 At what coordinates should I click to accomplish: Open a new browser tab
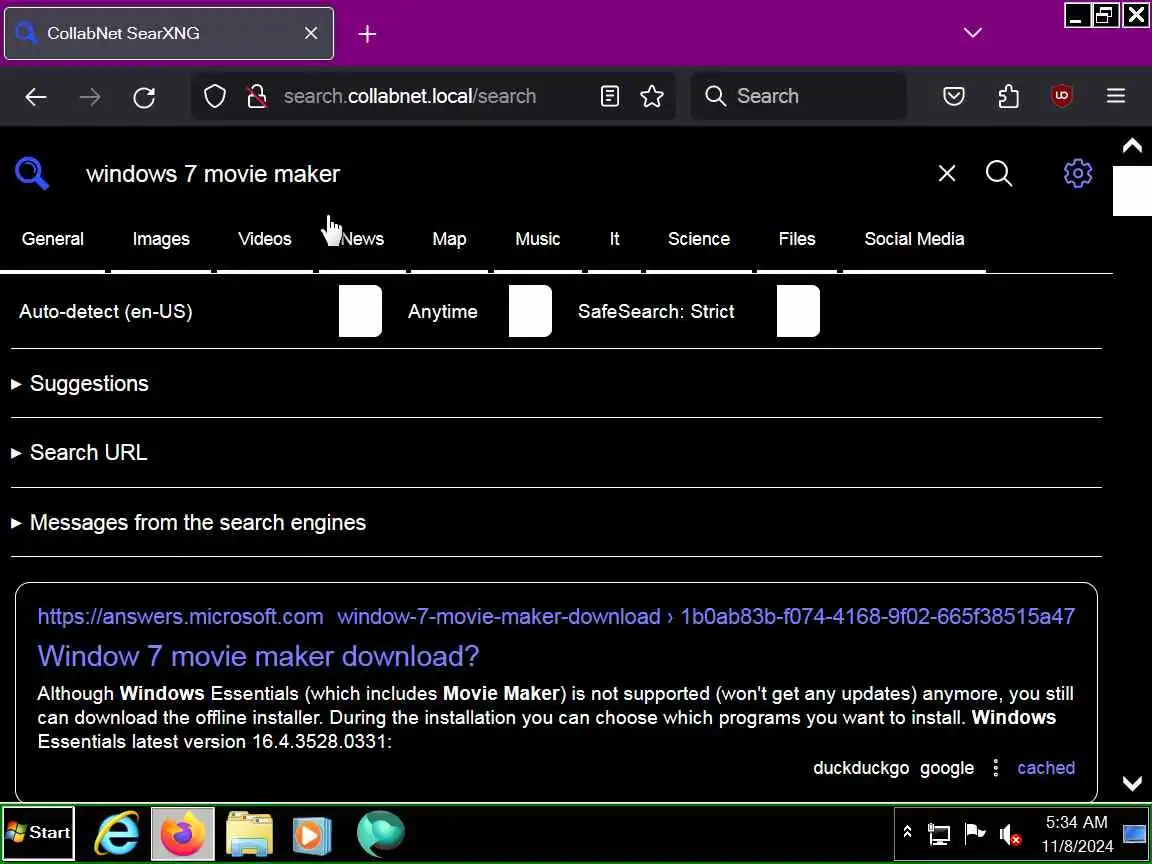point(367,34)
